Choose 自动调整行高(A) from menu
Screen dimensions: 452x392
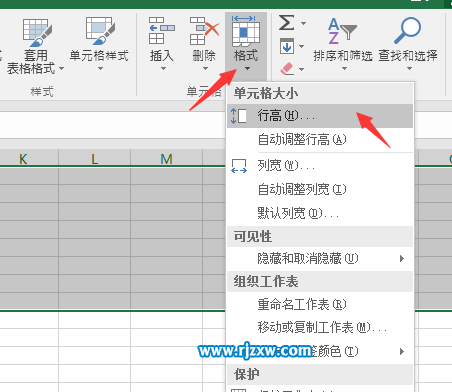(320, 139)
